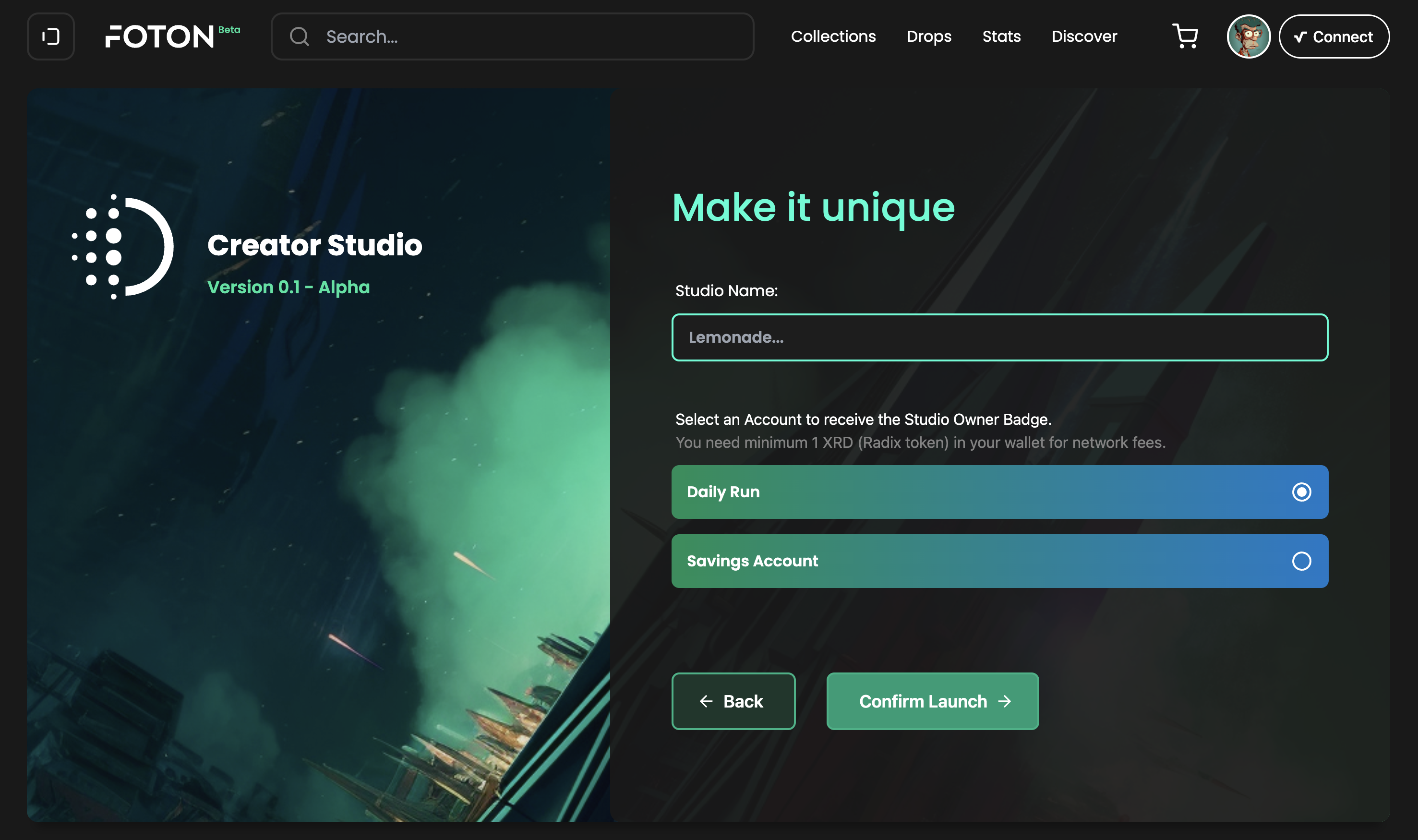Click the Studio Name input field
The image size is (1418, 840).
pyautogui.click(x=1000, y=337)
